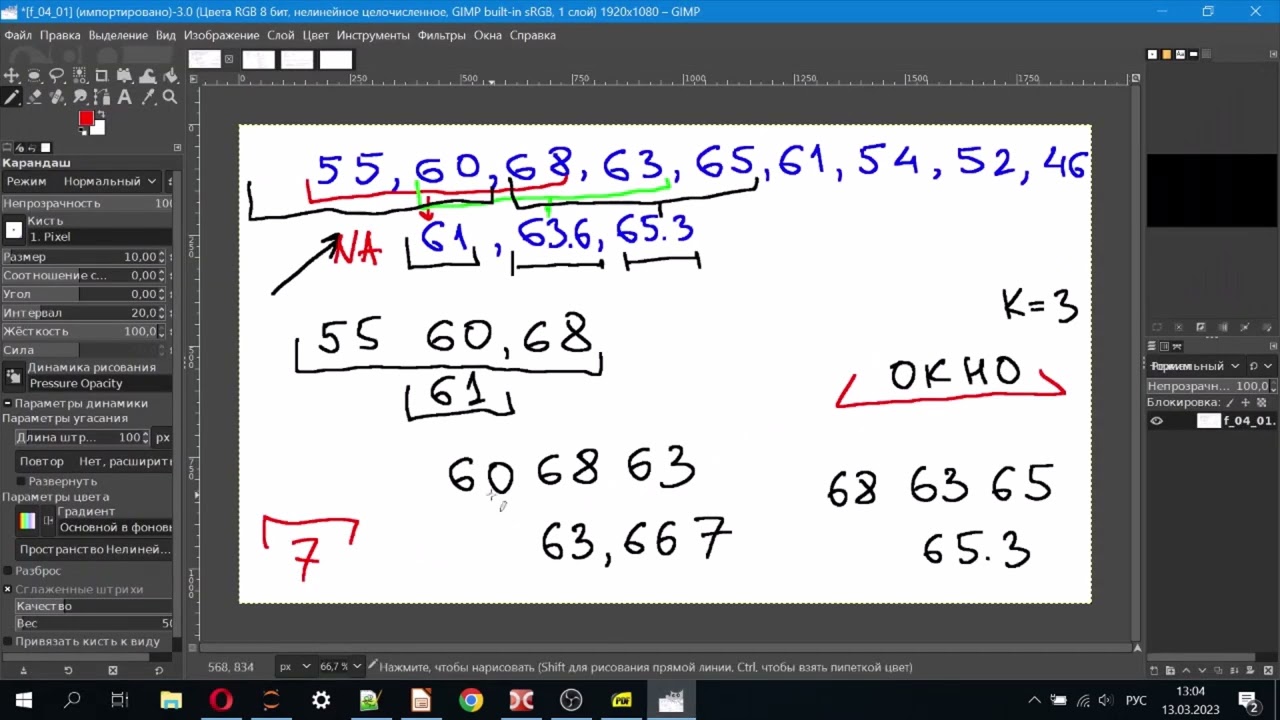The height and width of the screenshot is (720, 1280).
Task: Open the Windows Start menu
Action: (23, 700)
